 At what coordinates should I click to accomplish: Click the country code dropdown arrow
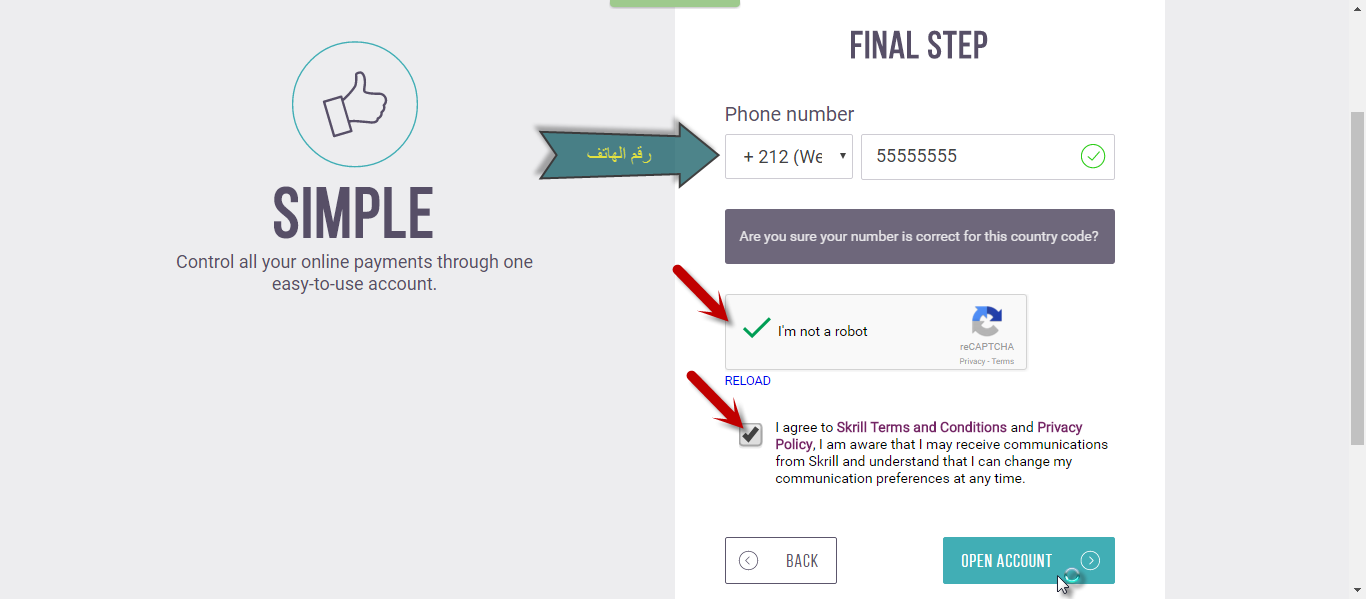842,156
